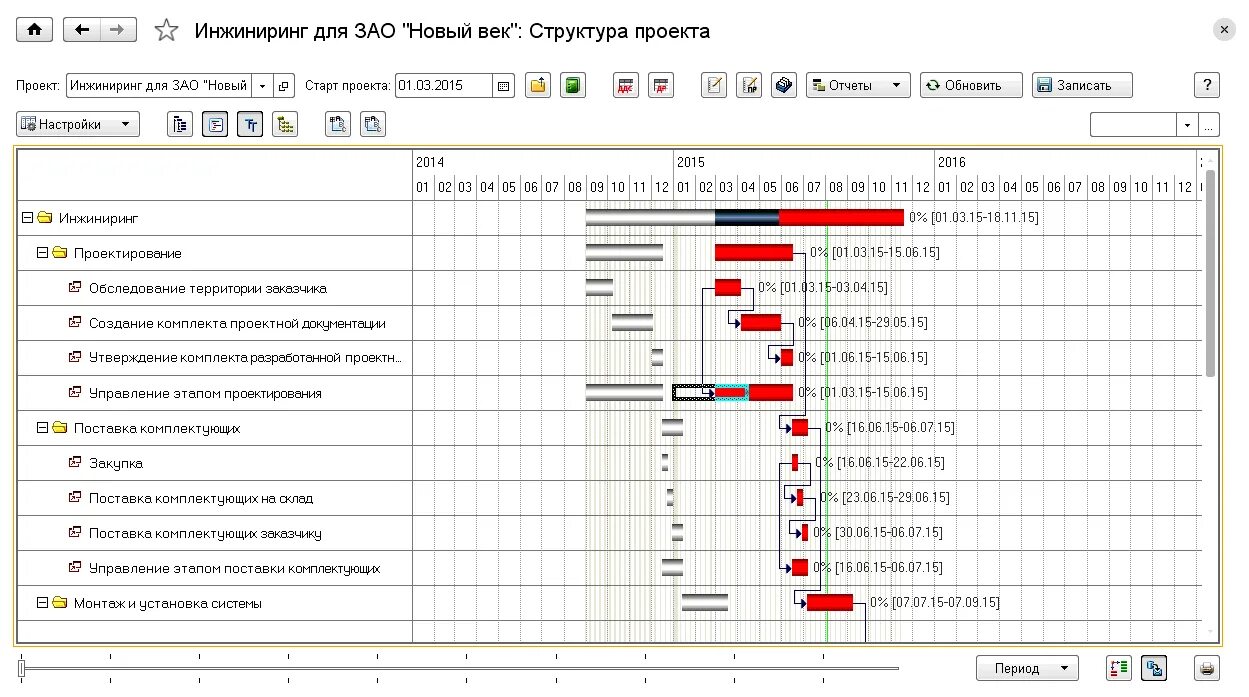This screenshot has height=697, width=1249.
Task: Click the Старт проекта date field
Action: pyautogui.click(x=444, y=86)
